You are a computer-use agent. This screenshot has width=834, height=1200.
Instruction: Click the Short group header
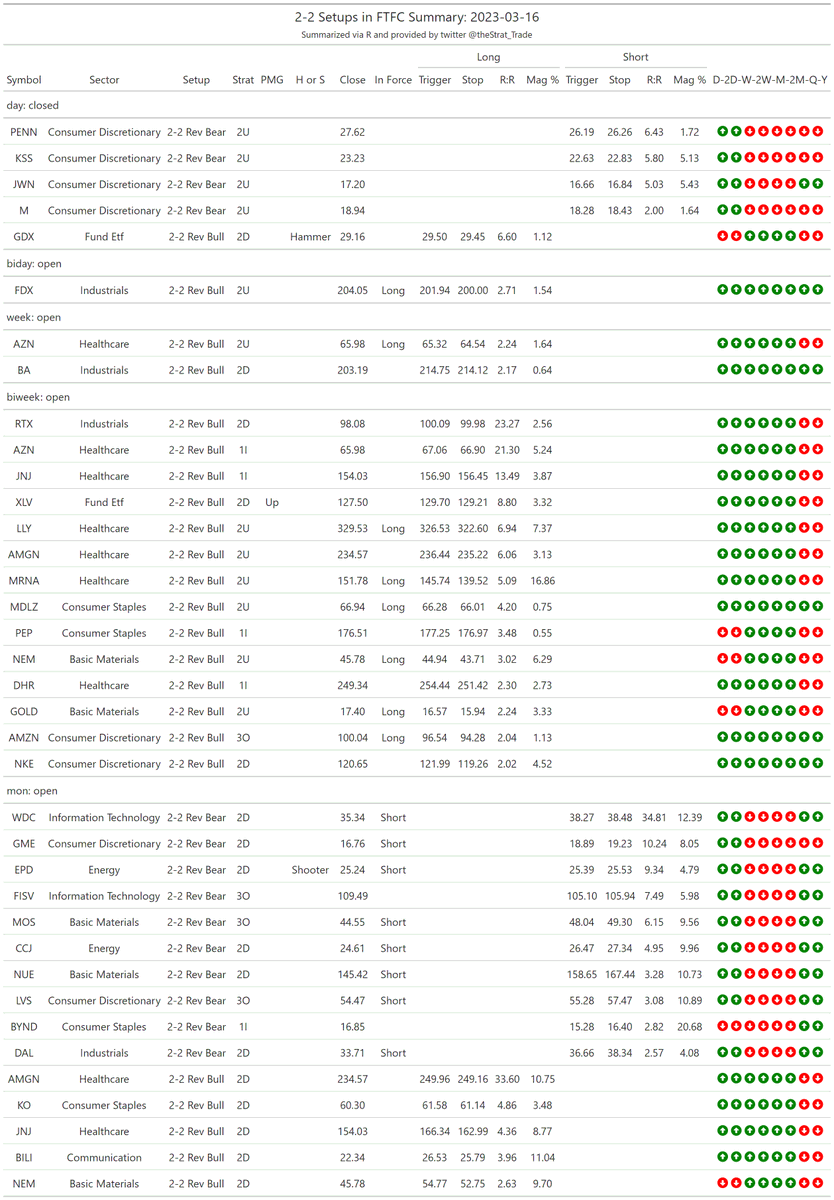[635, 57]
